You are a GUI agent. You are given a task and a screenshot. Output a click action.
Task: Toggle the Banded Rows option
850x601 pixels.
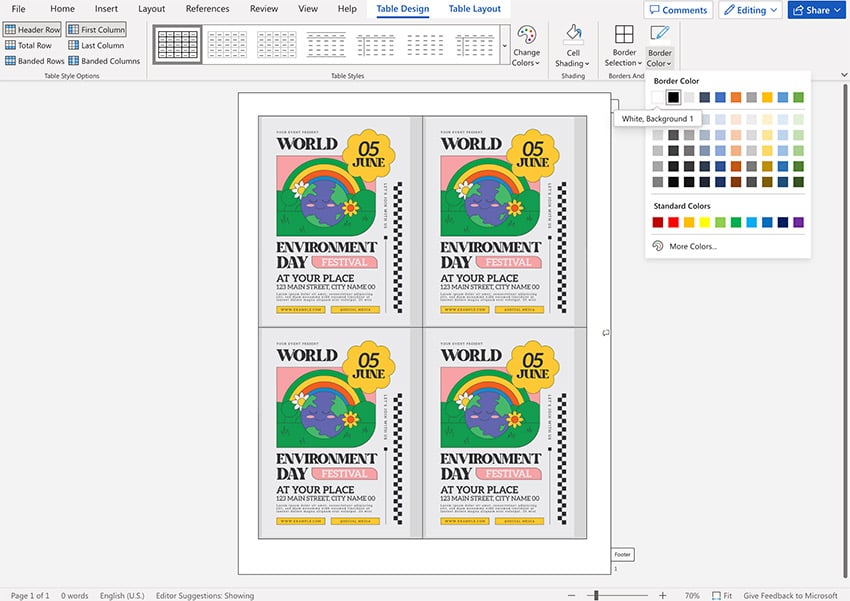tap(35, 61)
